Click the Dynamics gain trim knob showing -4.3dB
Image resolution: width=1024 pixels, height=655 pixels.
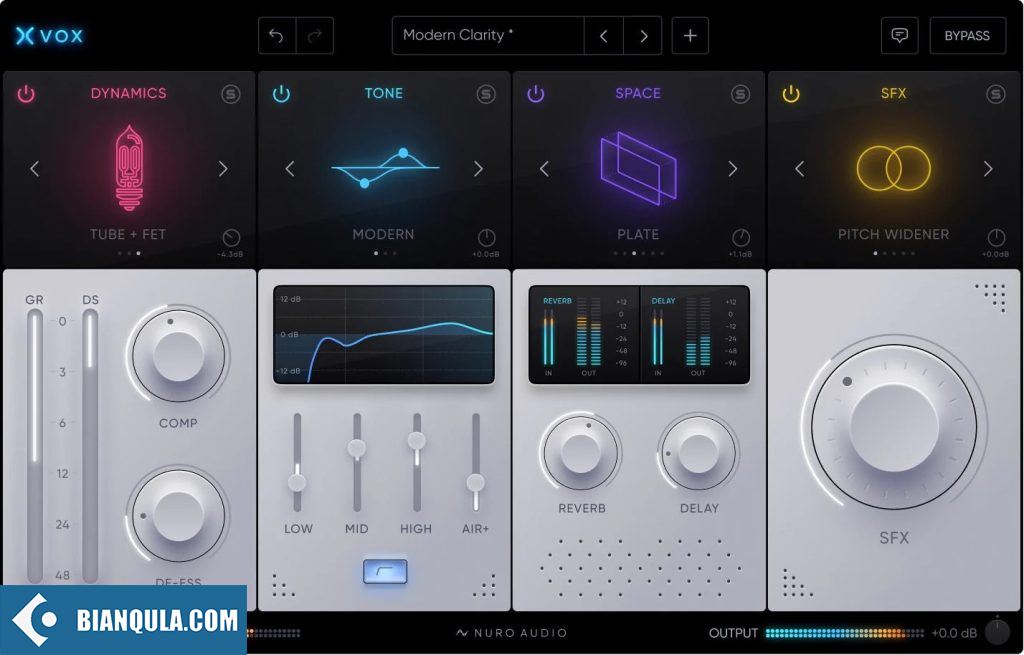click(x=231, y=238)
